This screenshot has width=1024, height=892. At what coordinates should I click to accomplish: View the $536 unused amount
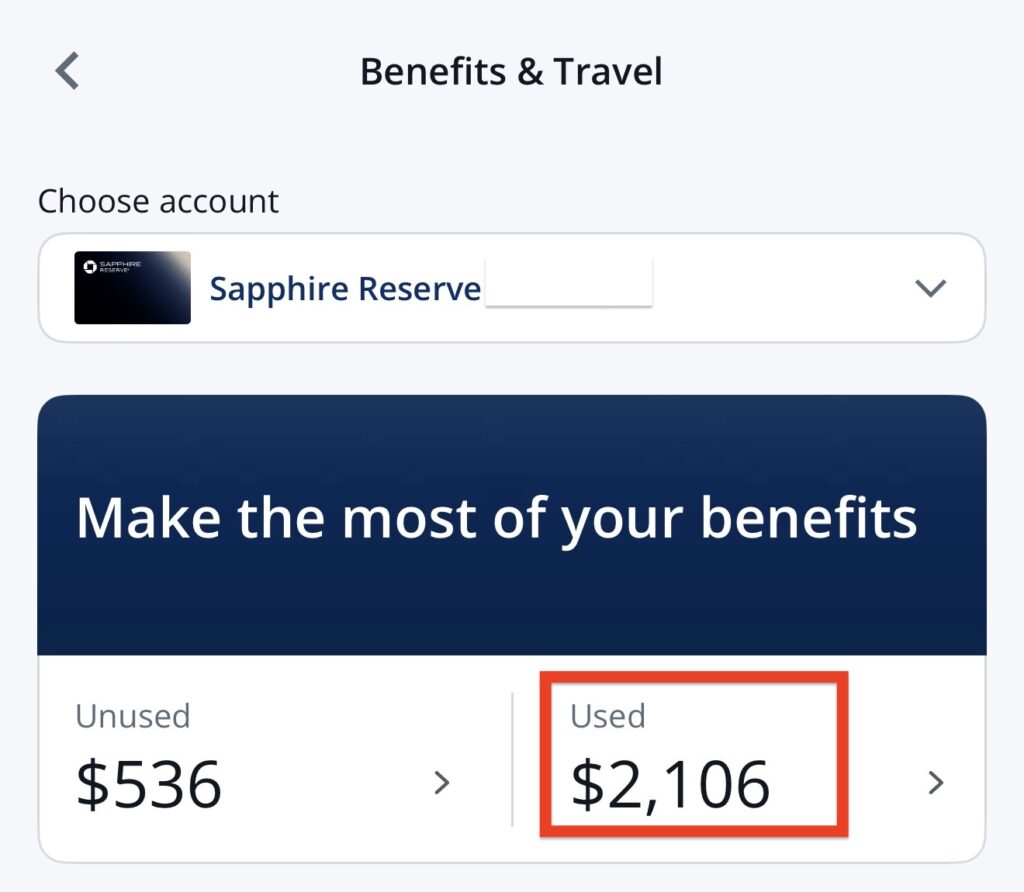click(x=149, y=785)
